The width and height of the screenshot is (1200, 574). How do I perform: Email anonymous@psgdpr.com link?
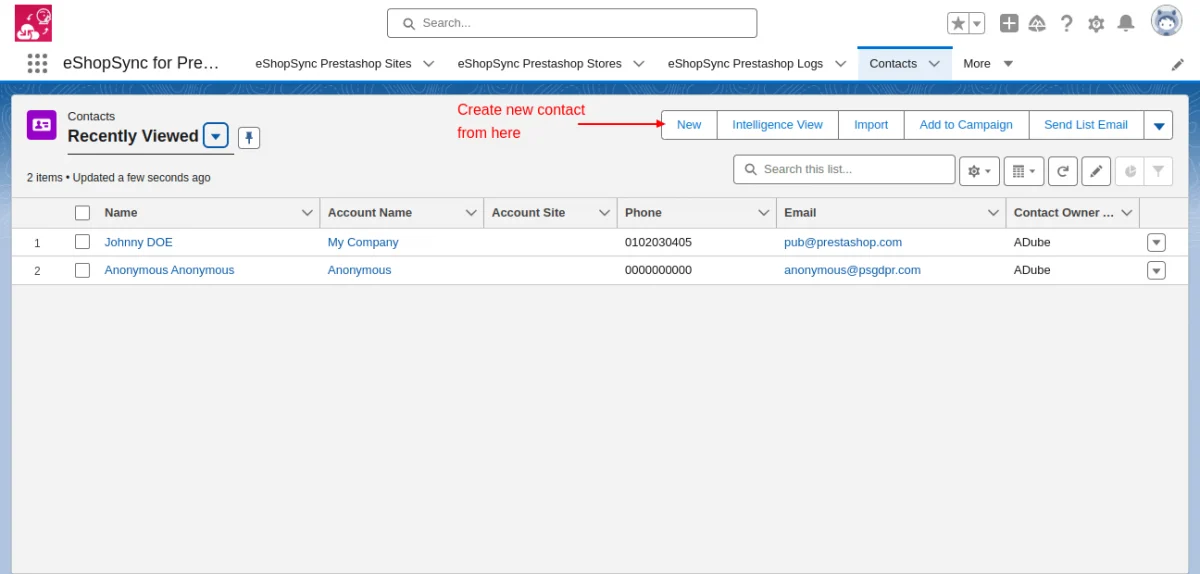coord(852,270)
